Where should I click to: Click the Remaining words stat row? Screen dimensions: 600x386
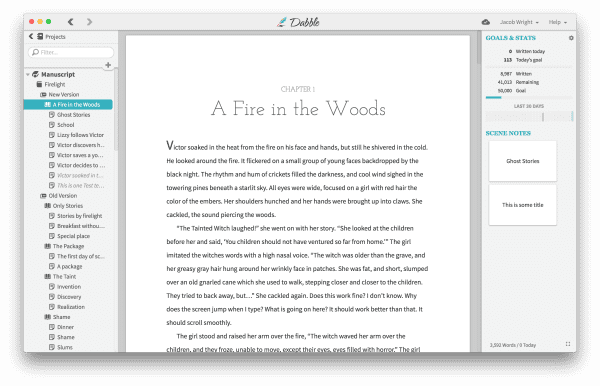tap(518, 82)
